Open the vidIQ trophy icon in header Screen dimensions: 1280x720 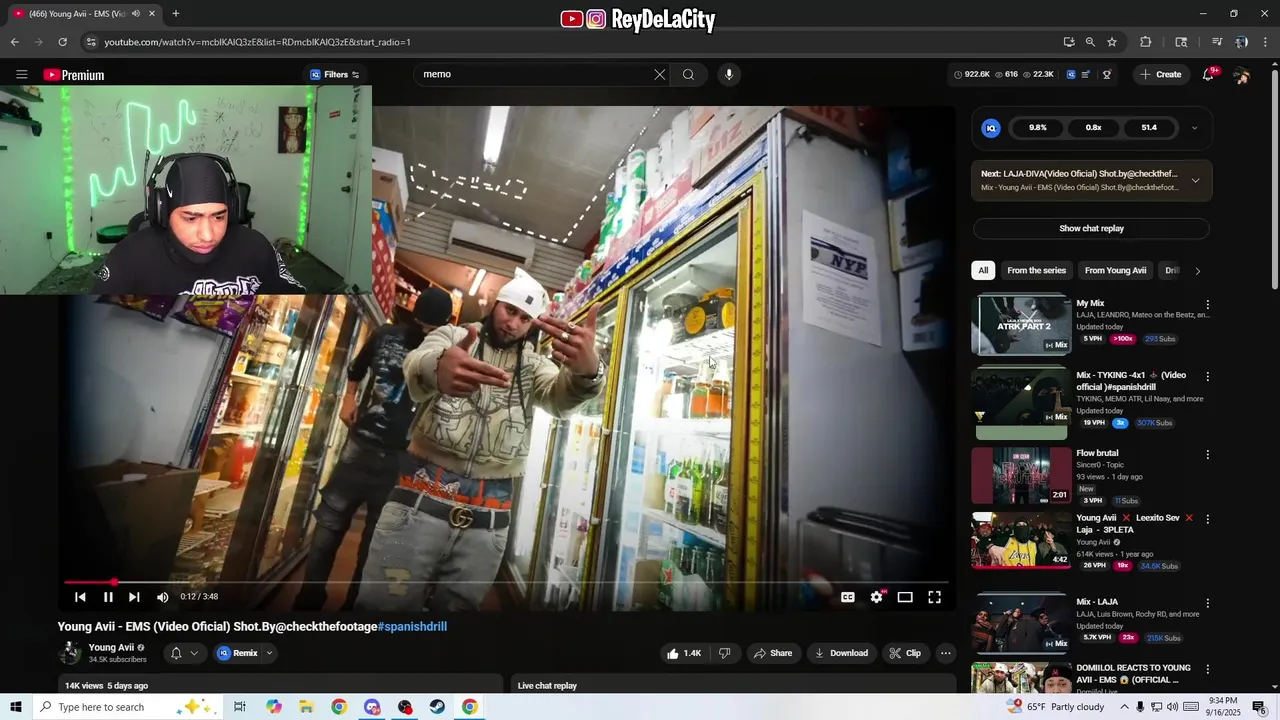(x=1106, y=75)
